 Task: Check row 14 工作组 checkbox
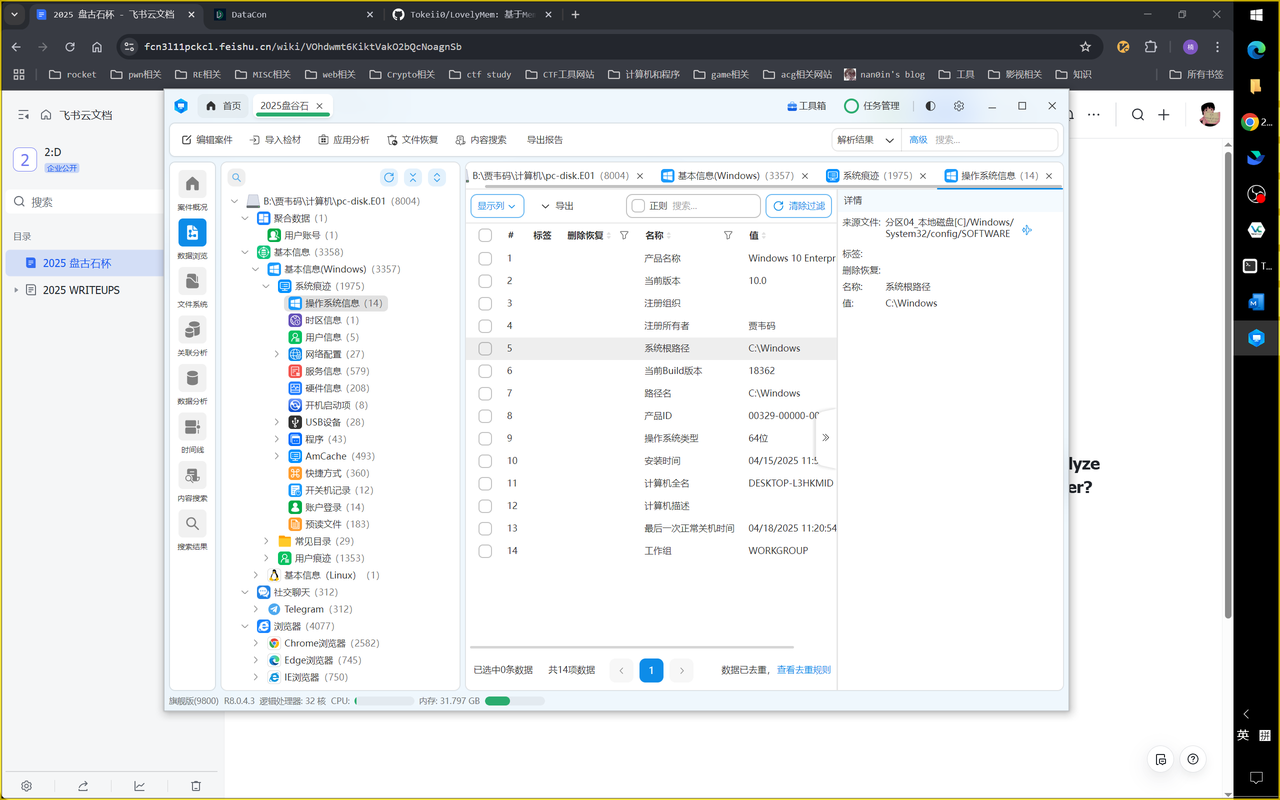point(485,551)
